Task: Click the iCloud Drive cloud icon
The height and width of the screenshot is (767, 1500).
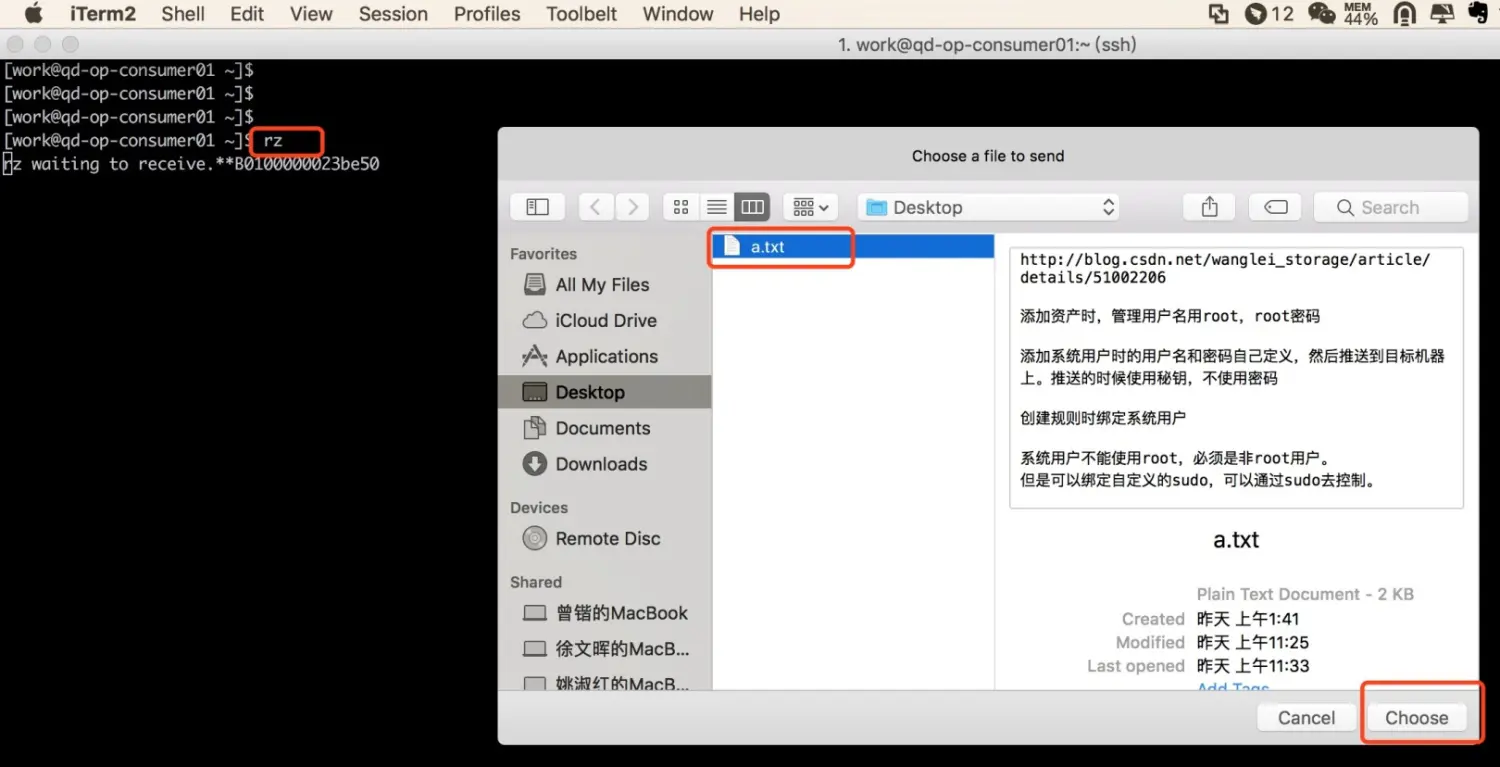Action: click(535, 321)
